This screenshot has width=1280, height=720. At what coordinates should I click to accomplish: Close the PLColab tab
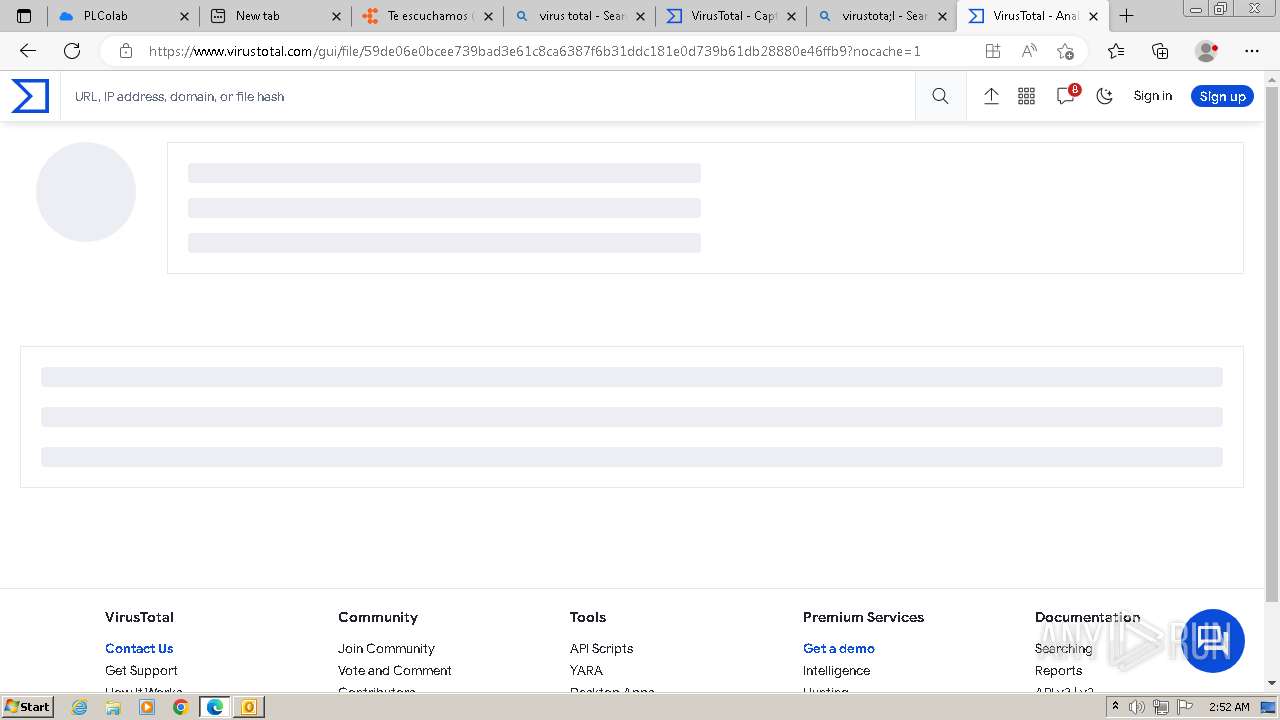pyautogui.click(x=184, y=16)
